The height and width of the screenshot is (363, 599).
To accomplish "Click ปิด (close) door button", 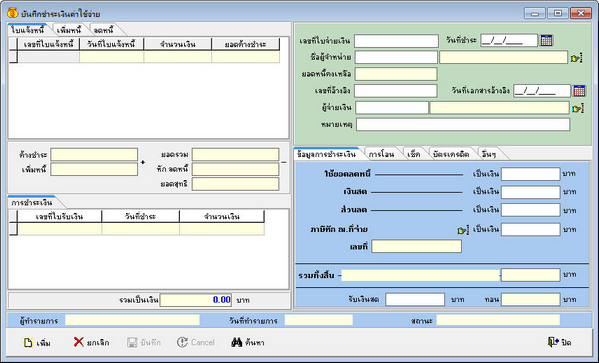I will [x=559, y=342].
